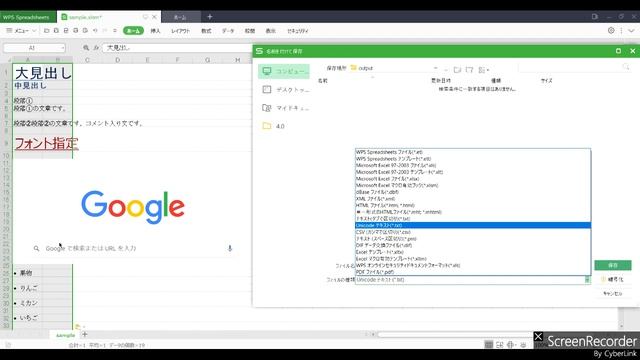
Task: Switch to the 表示 ribbon tab
Action: pos(271,31)
